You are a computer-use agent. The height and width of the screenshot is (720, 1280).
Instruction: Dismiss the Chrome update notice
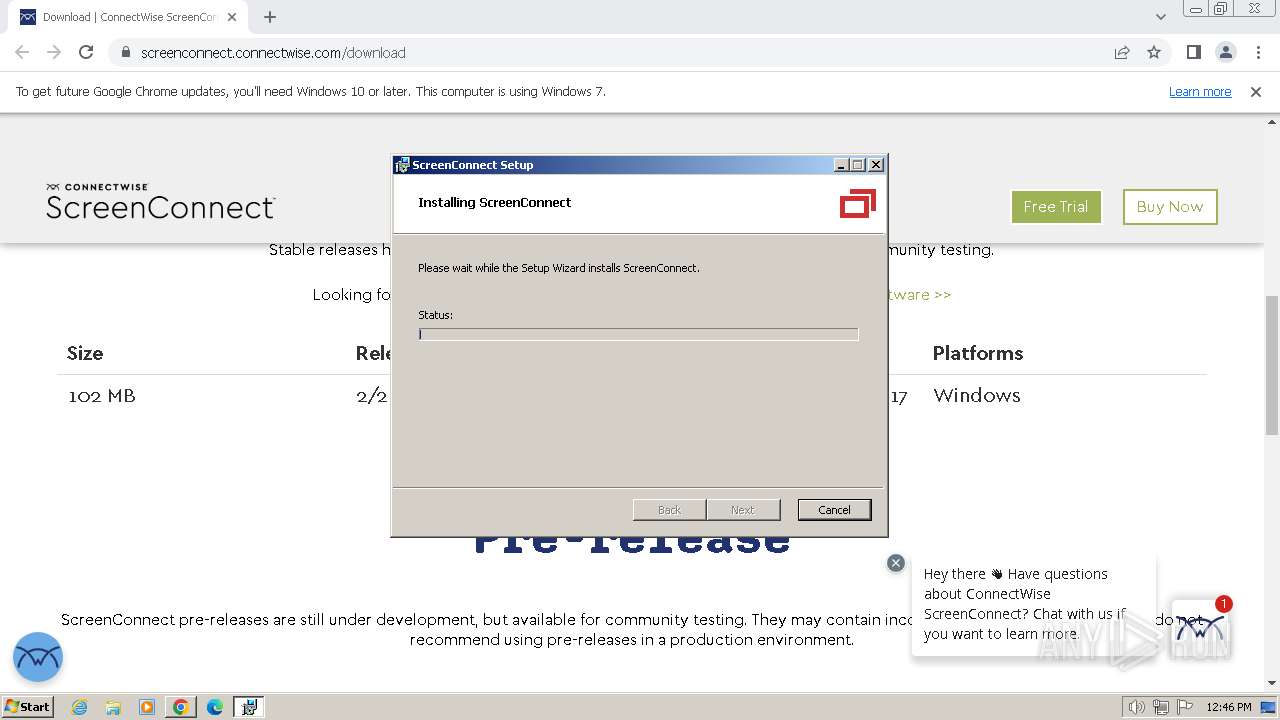pos(1256,91)
